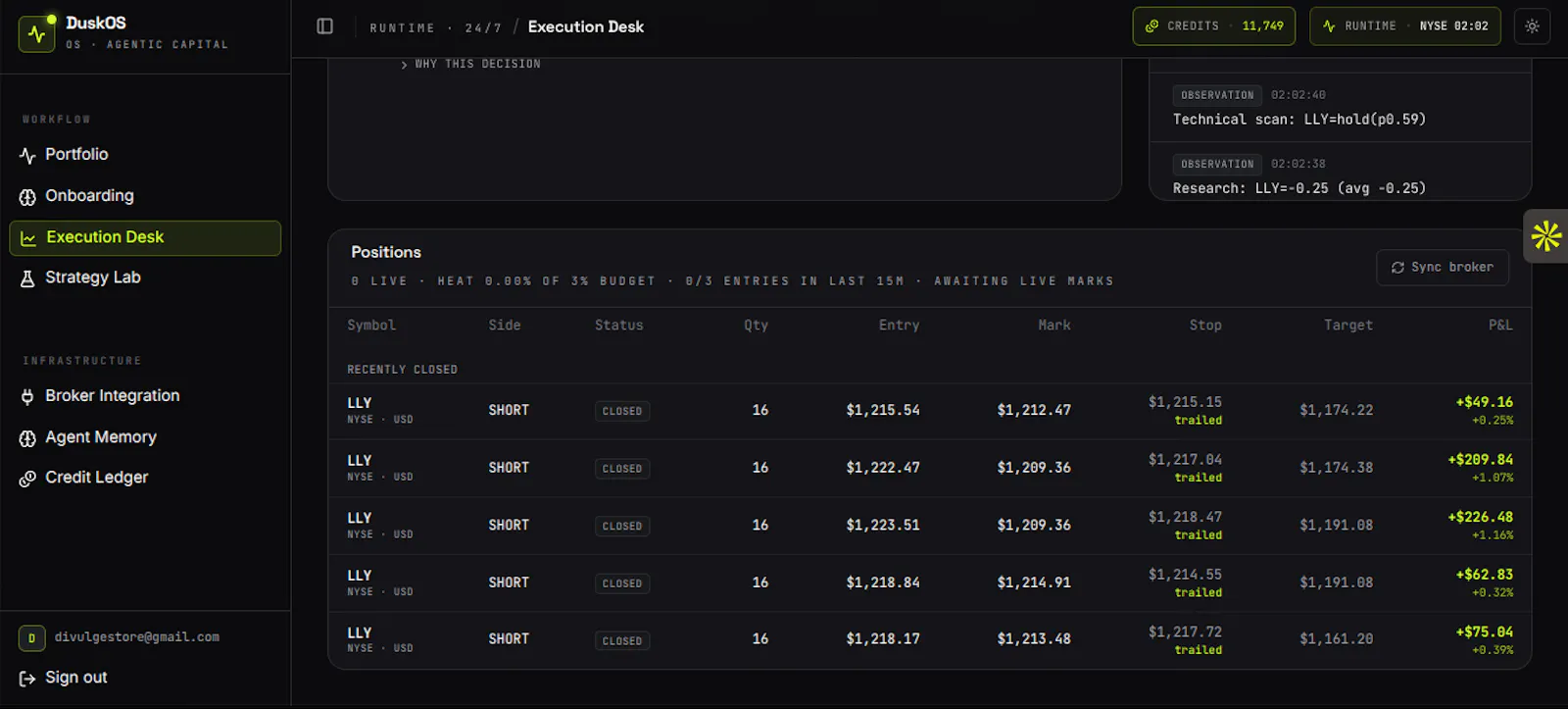
Task: Click P&L value +$49.16
Action: pos(1484,402)
